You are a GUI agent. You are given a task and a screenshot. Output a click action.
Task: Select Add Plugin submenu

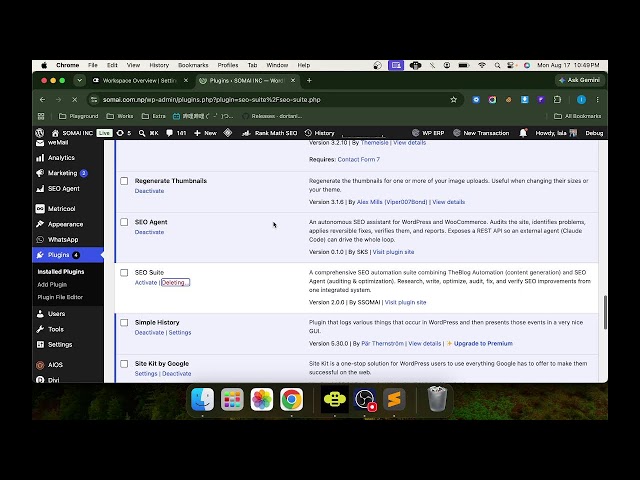click(x=52, y=284)
